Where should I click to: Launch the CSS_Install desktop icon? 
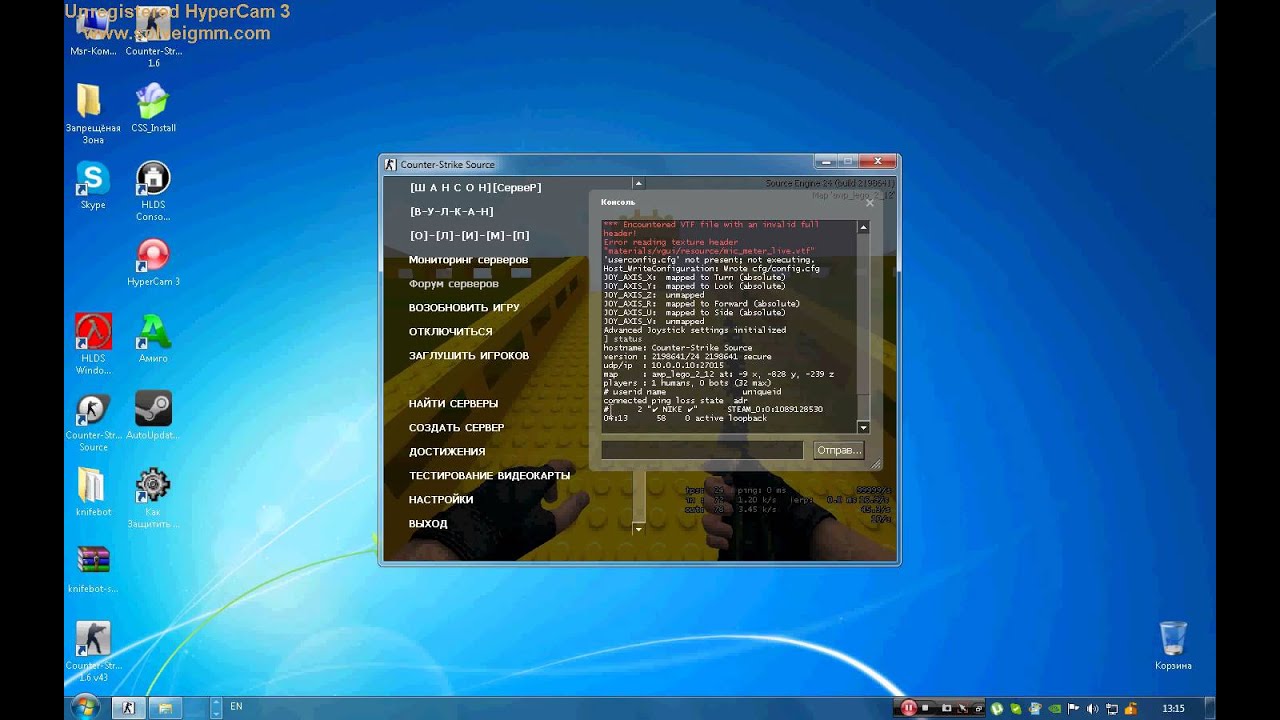(153, 108)
